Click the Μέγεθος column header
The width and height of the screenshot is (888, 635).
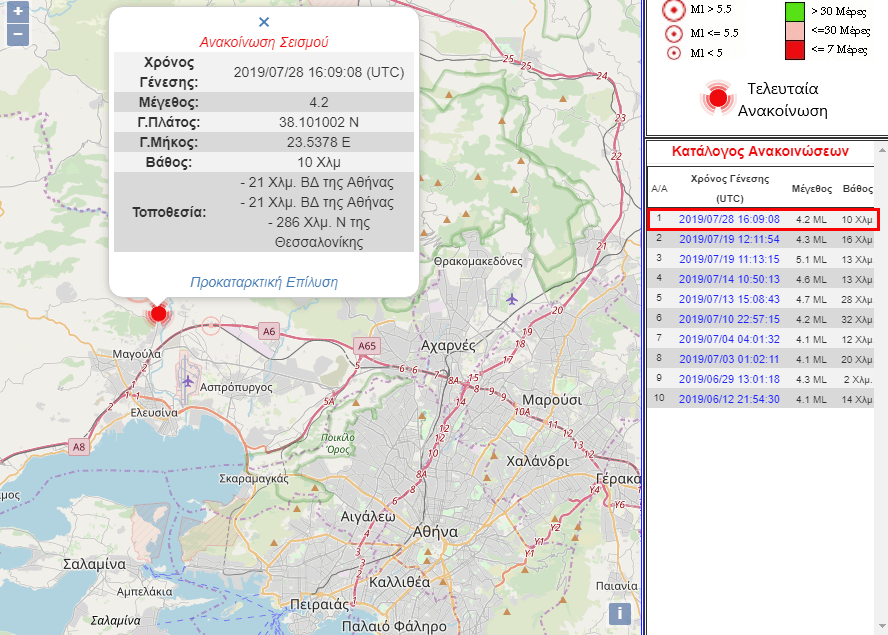click(x=811, y=187)
